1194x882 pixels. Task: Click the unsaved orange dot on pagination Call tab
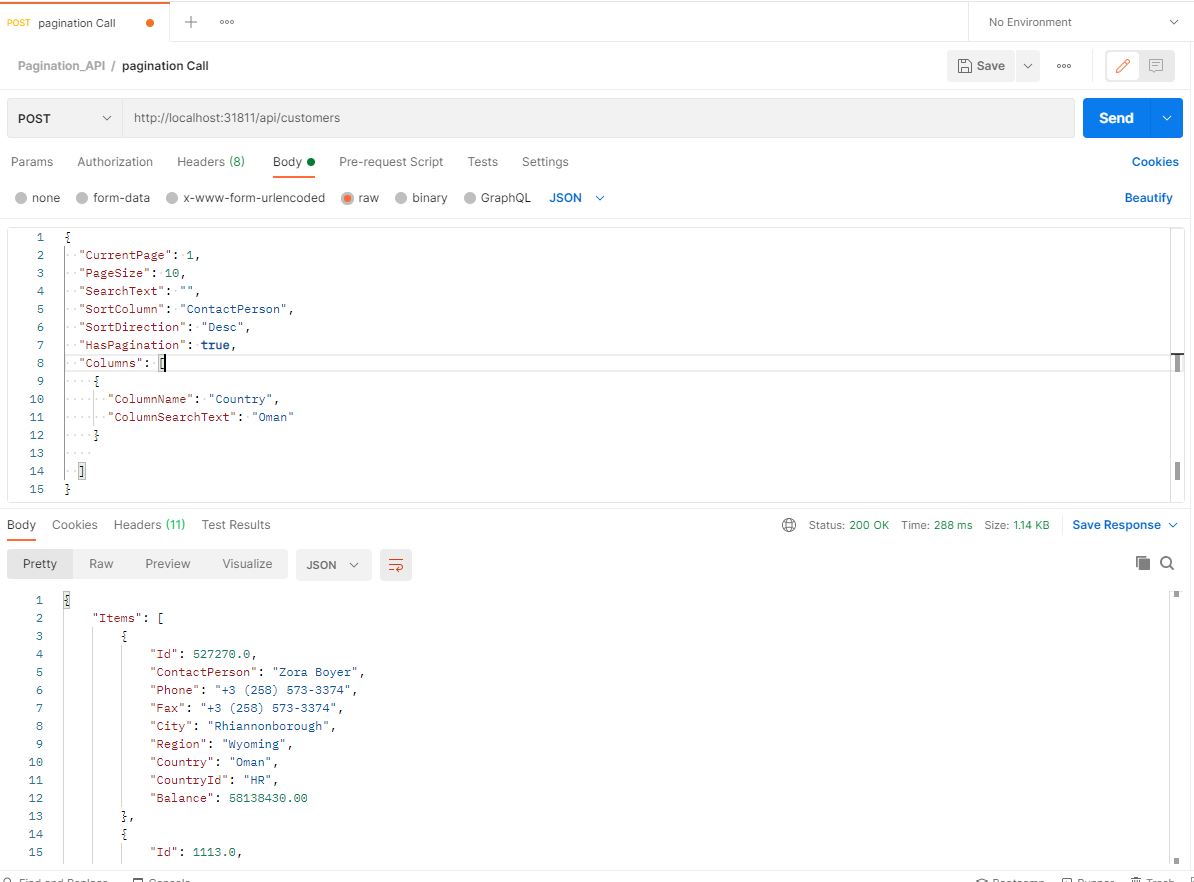point(150,23)
